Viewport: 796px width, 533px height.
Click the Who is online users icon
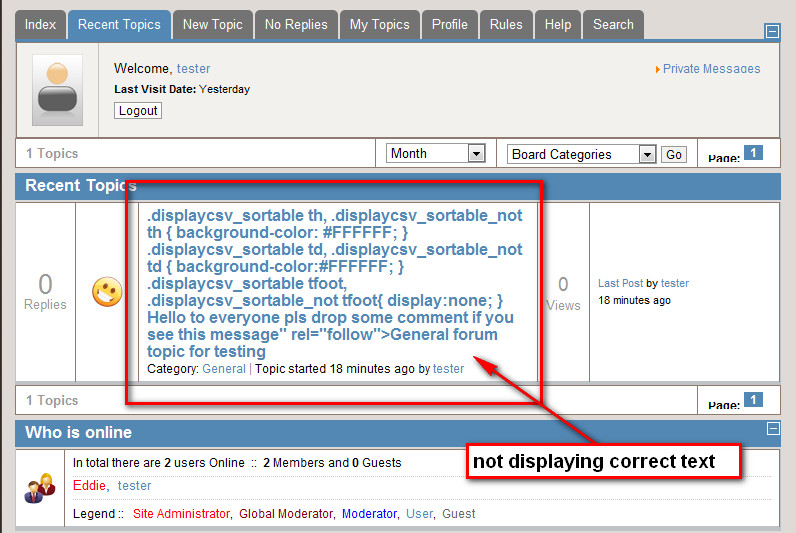(x=40, y=488)
